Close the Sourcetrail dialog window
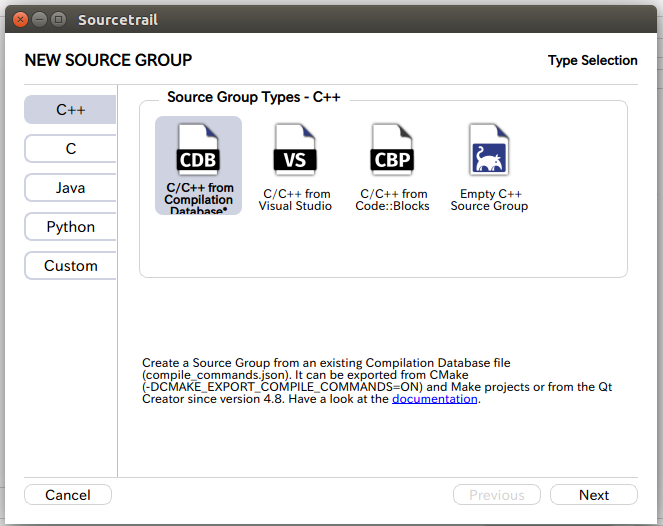The height and width of the screenshot is (526, 663). (x=20, y=19)
